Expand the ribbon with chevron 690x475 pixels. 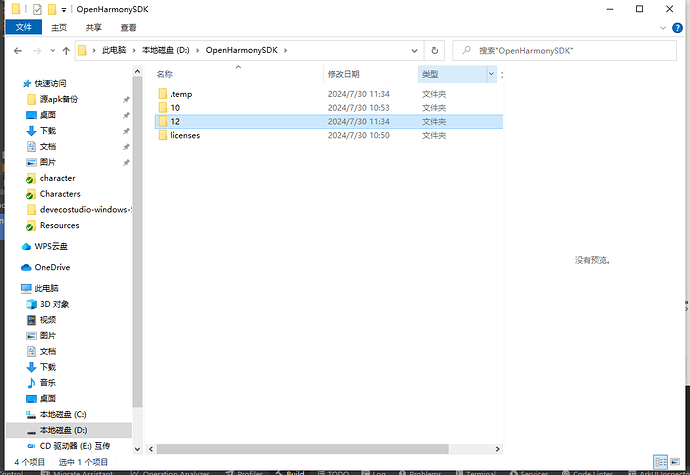coord(663,28)
